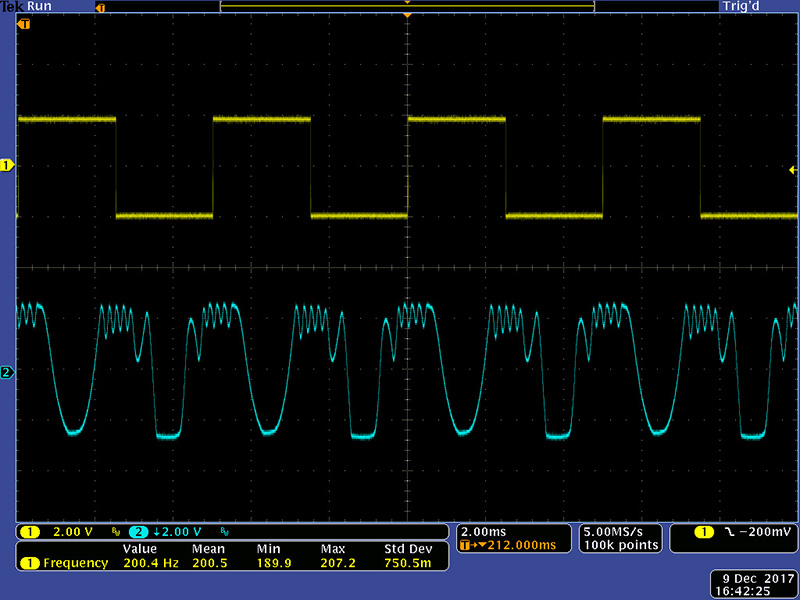Viewport: 800px width, 600px height.
Task: Click the channel 2 badge showing 2.00 V
Action: click(x=139, y=531)
